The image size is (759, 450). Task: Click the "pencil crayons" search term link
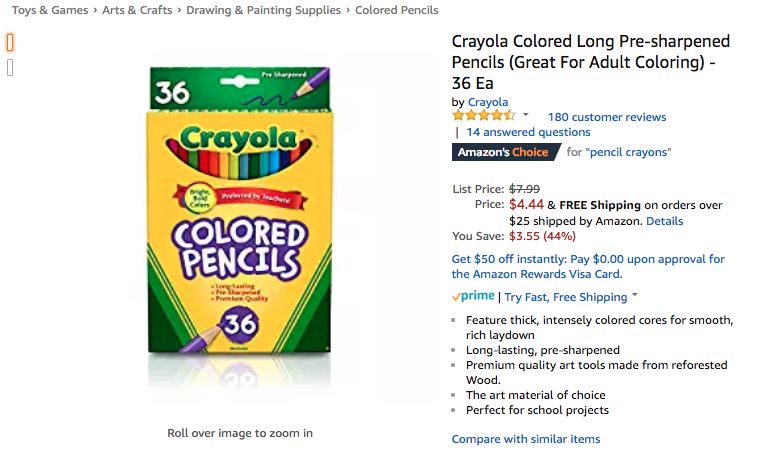pyautogui.click(x=628, y=152)
